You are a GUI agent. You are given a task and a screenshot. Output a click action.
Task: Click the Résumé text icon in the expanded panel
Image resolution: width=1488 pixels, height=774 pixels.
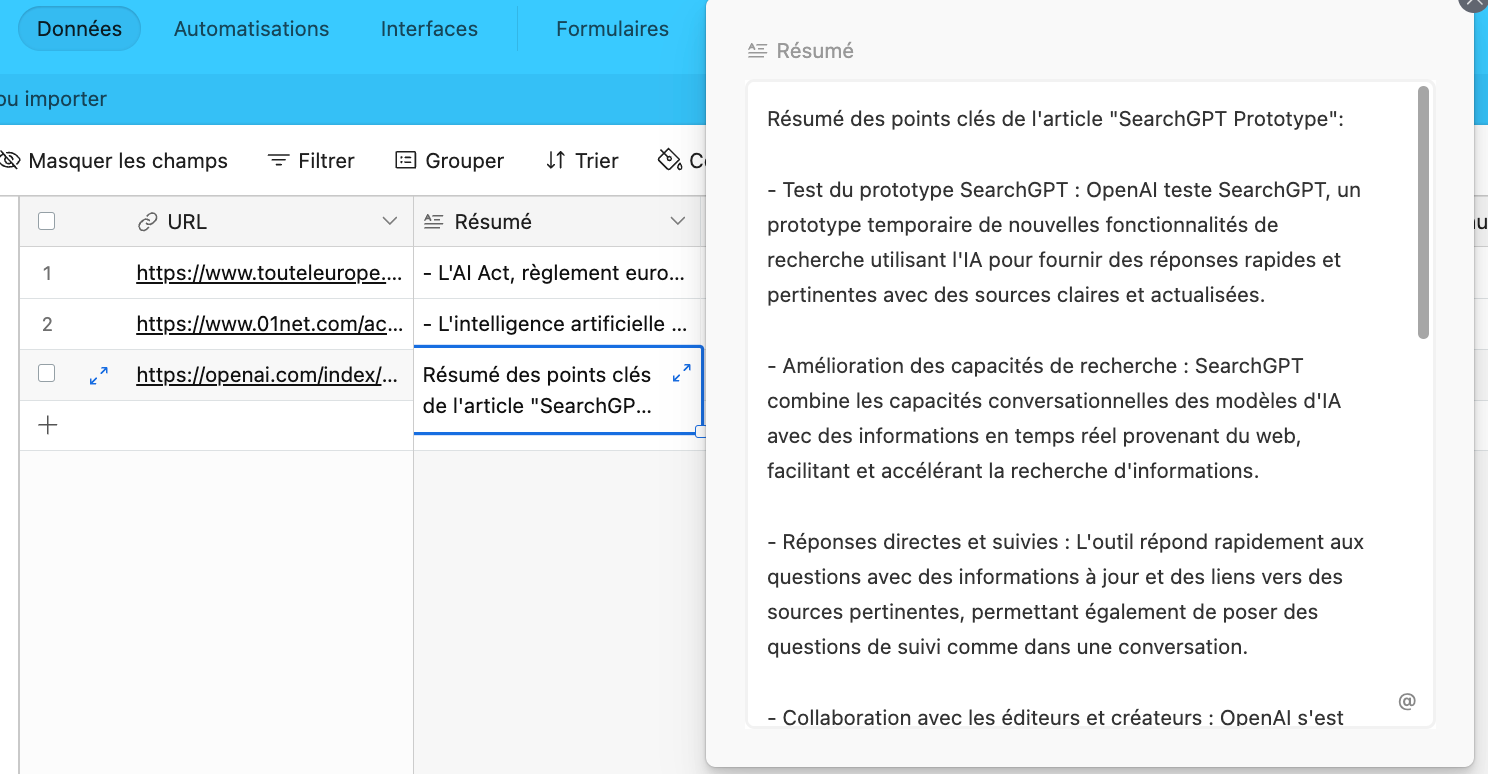click(757, 50)
